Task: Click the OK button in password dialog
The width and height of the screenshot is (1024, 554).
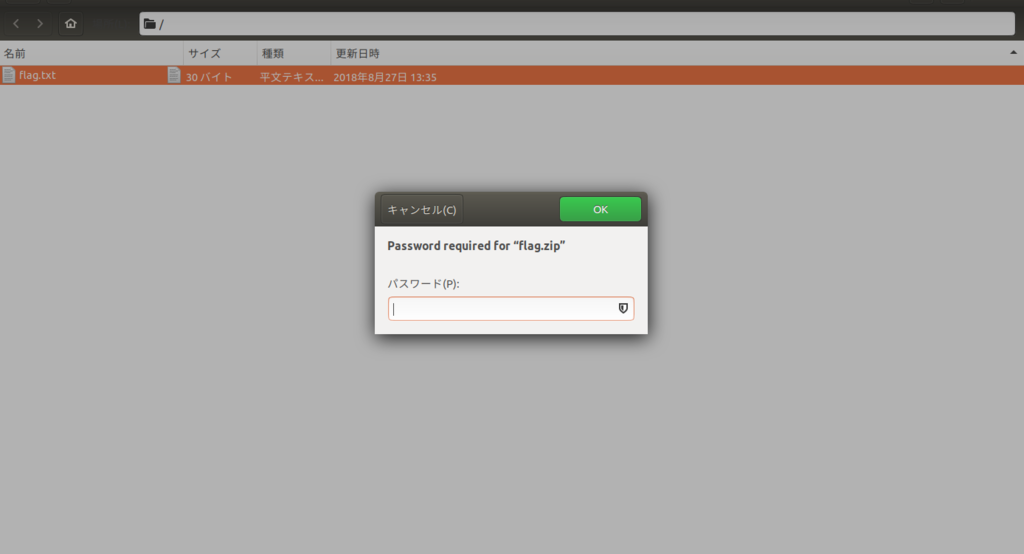Action: 600,209
